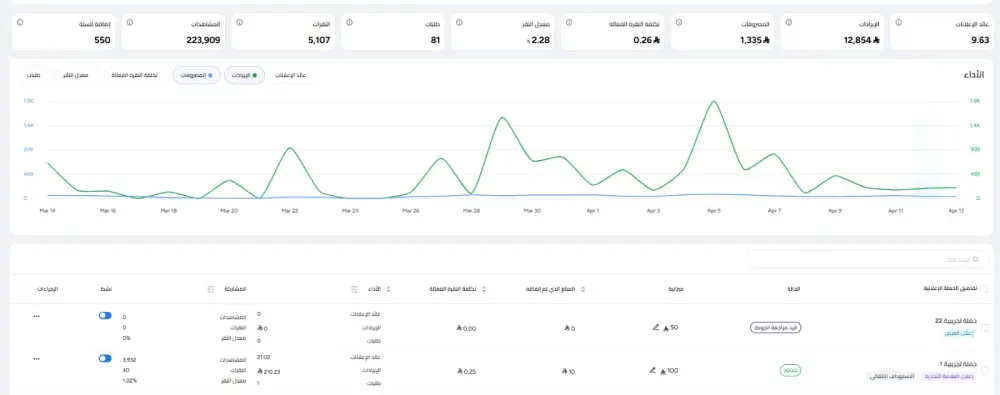The image size is (1000, 395).
Task: Click the الحالة column header
Action: tap(794, 289)
